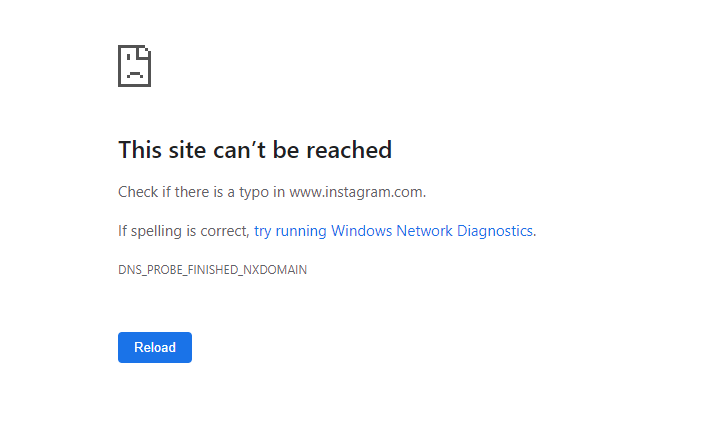Click the 'This site can't be reached' heading
Image resolution: width=712 pixels, height=436 pixels.
(255, 150)
